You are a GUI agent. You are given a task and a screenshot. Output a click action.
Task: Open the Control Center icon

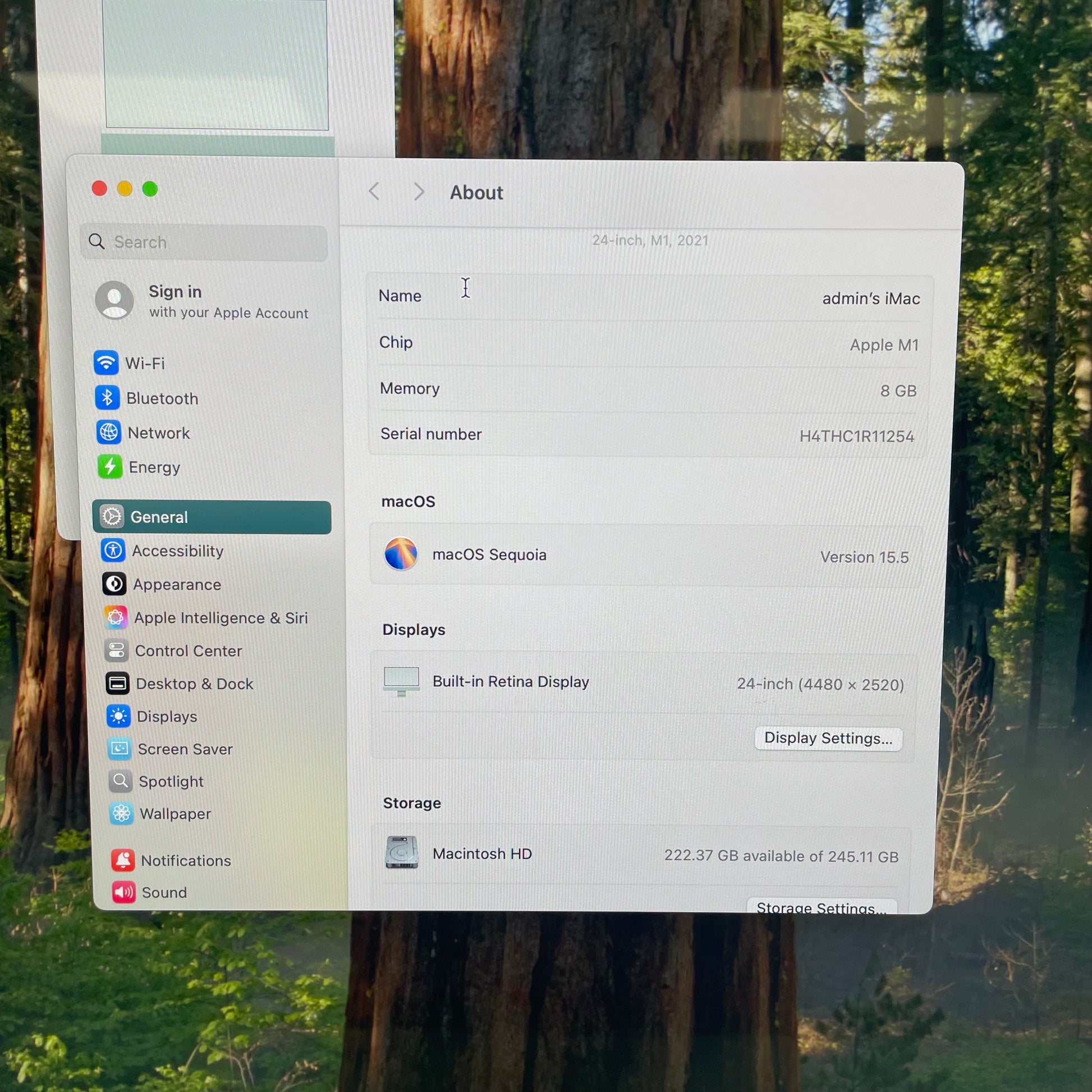(x=116, y=650)
